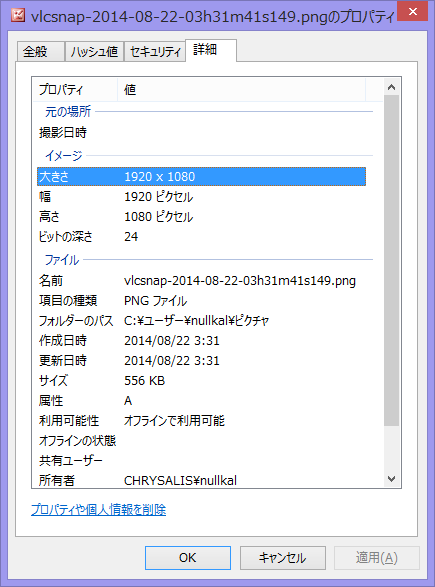Viewport: 435px width, 587px height.
Task: Click the 値 column header
Action: coord(241,89)
